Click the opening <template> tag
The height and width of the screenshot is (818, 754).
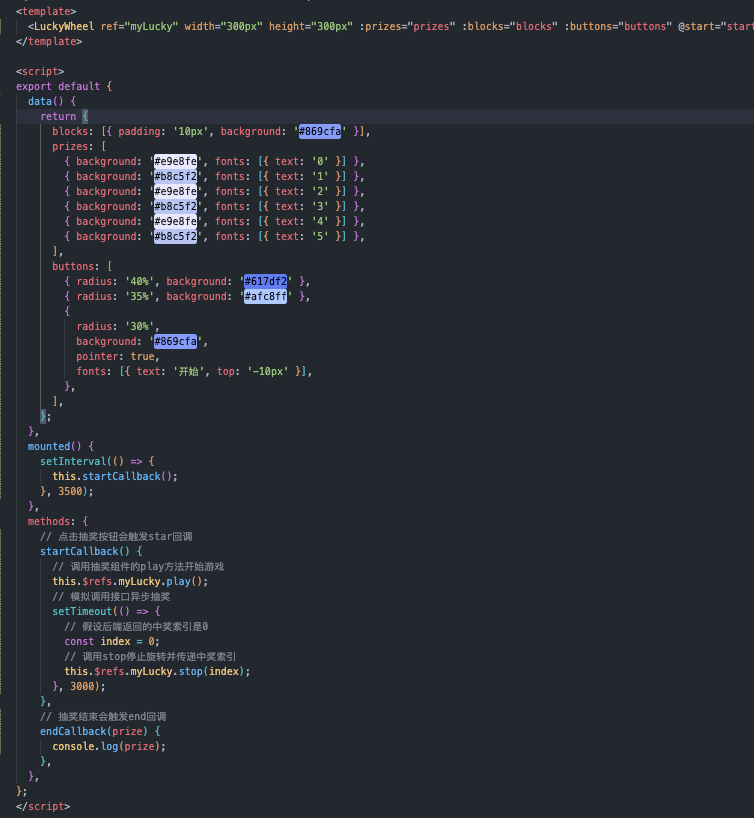(x=46, y=11)
